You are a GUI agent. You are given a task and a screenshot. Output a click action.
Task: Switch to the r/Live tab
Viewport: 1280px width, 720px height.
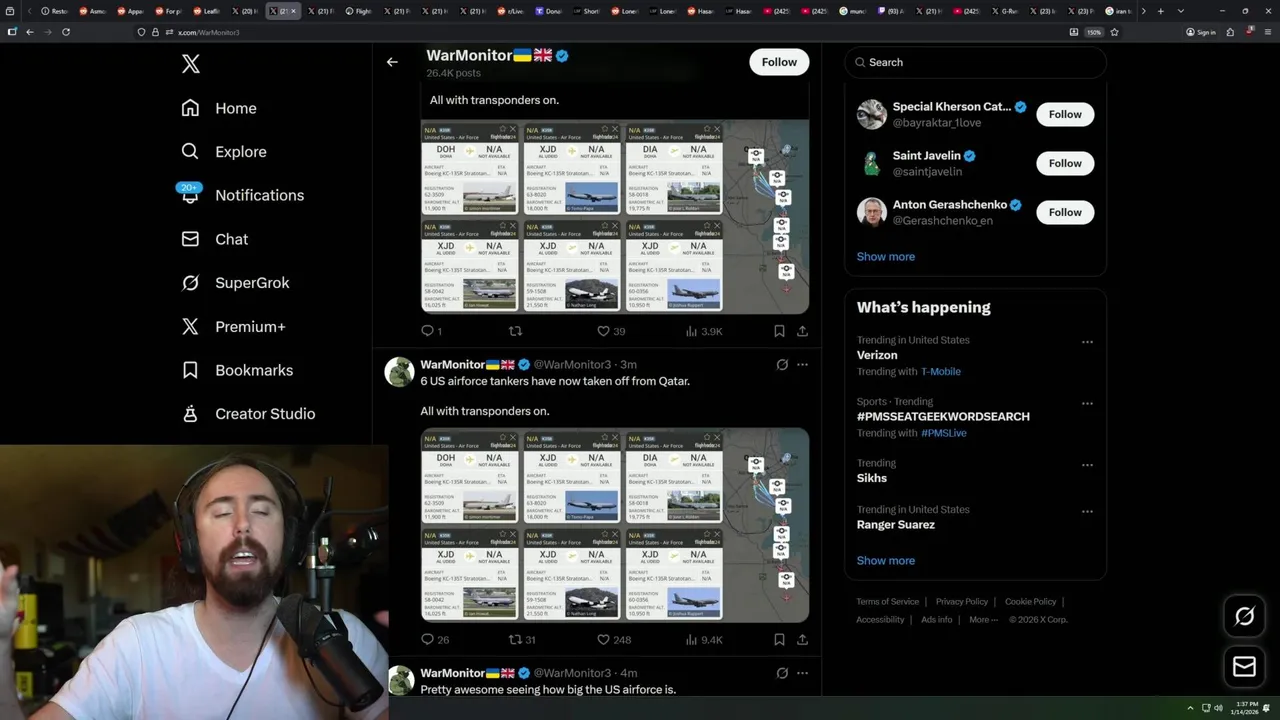pos(511,11)
